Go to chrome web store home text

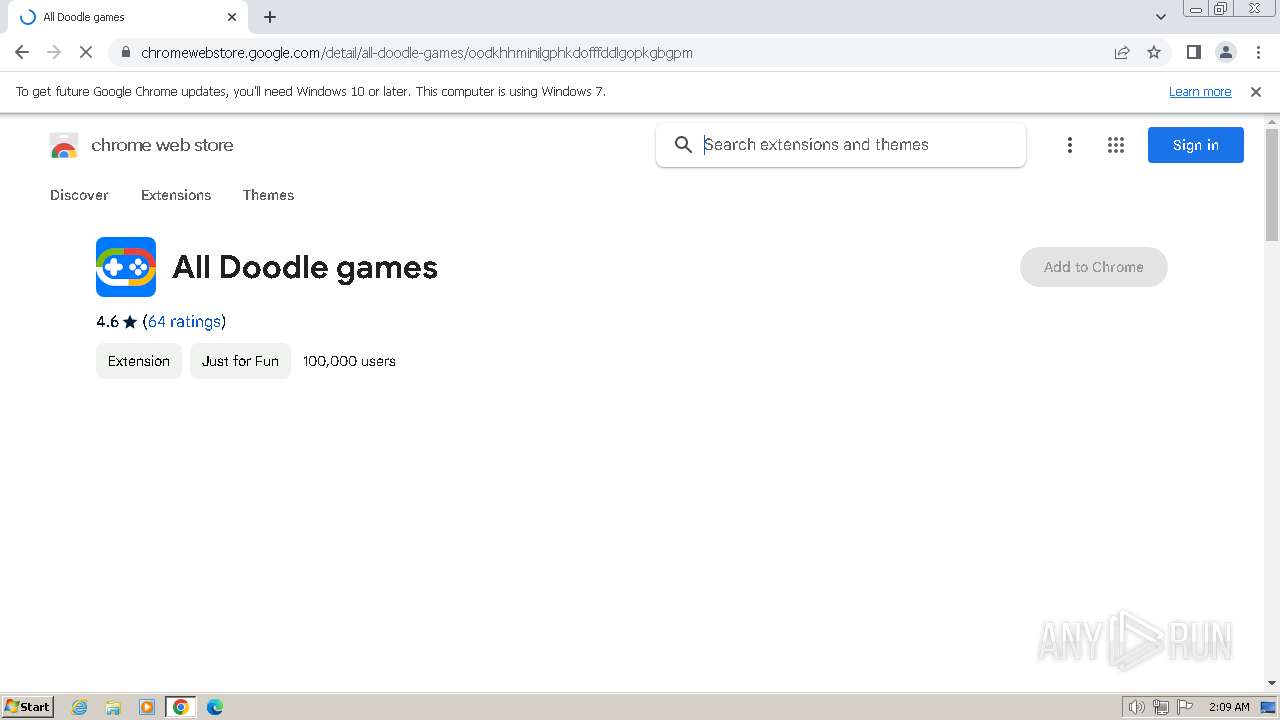tap(162, 145)
